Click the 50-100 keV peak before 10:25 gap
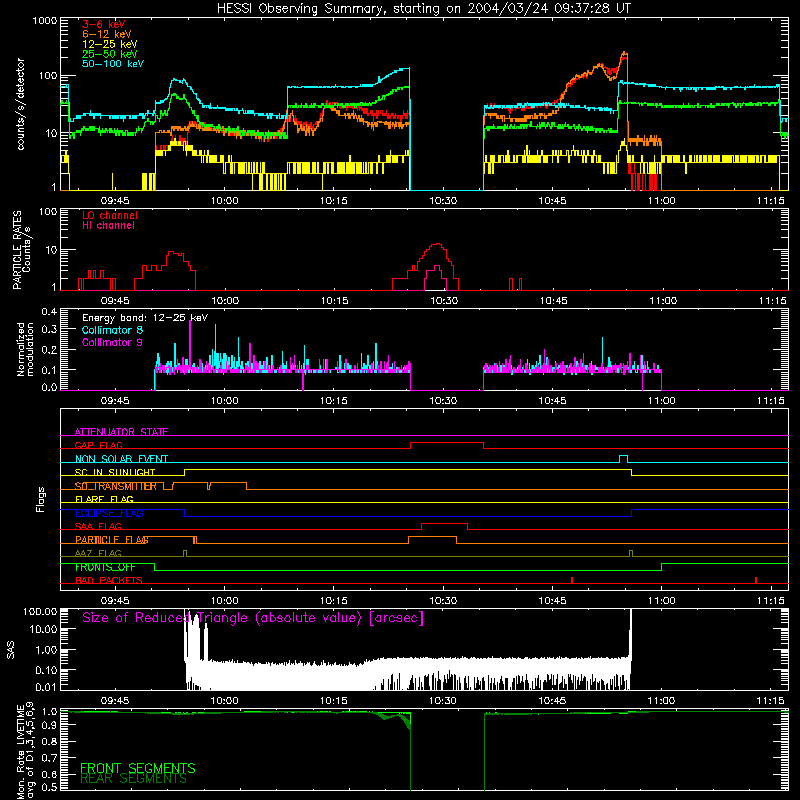Viewport: 800px width, 800px height. [x=405, y=69]
